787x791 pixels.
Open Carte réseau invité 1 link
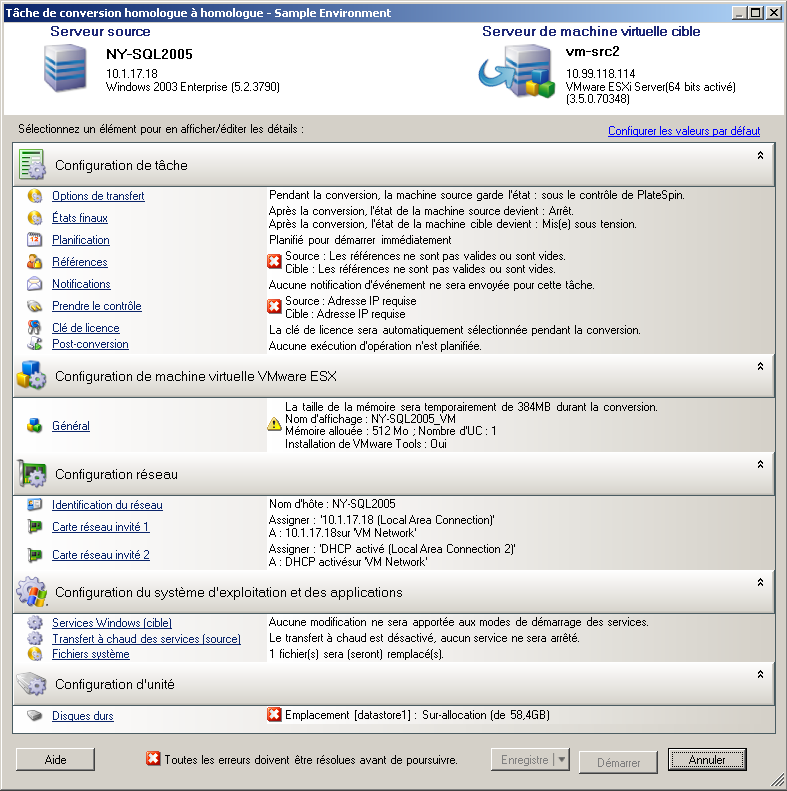pos(101,527)
